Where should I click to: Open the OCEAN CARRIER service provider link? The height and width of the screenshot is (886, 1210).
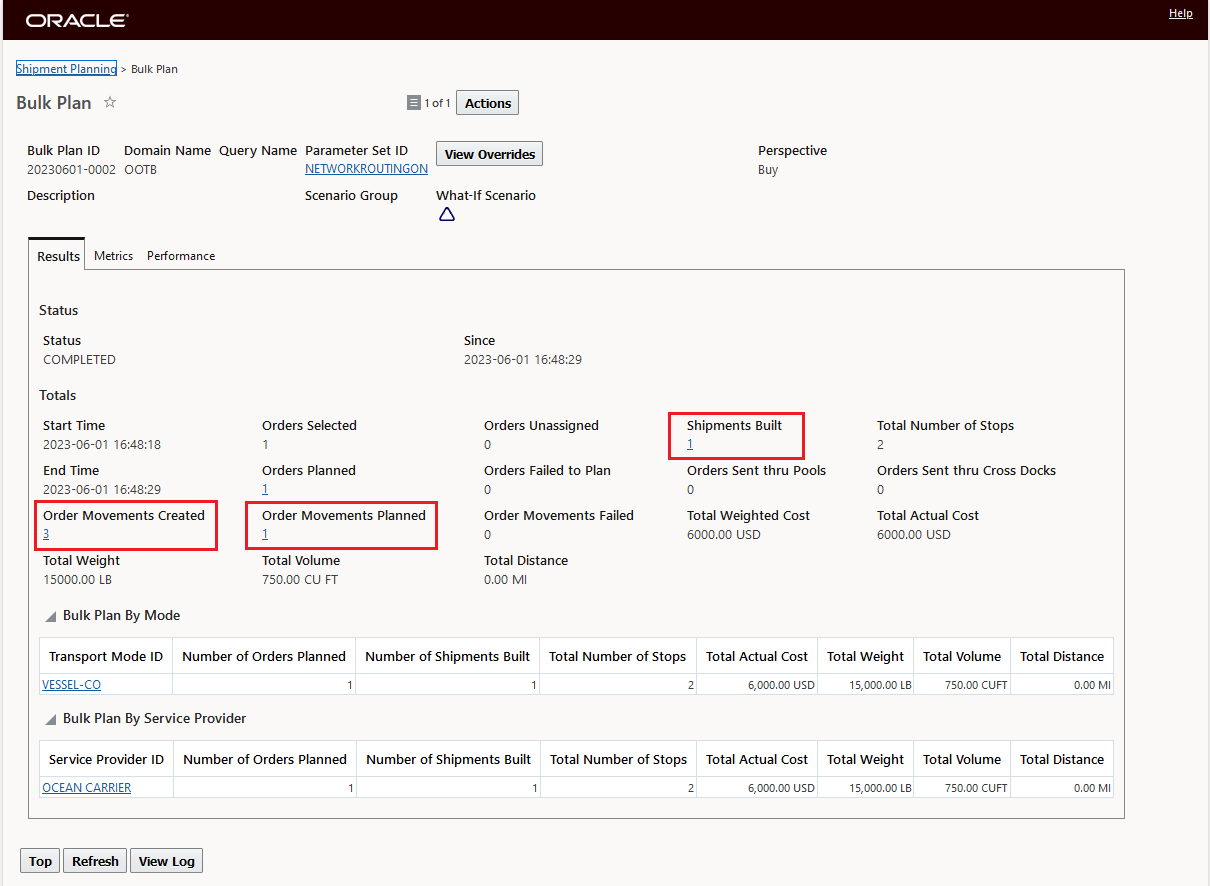(x=86, y=788)
